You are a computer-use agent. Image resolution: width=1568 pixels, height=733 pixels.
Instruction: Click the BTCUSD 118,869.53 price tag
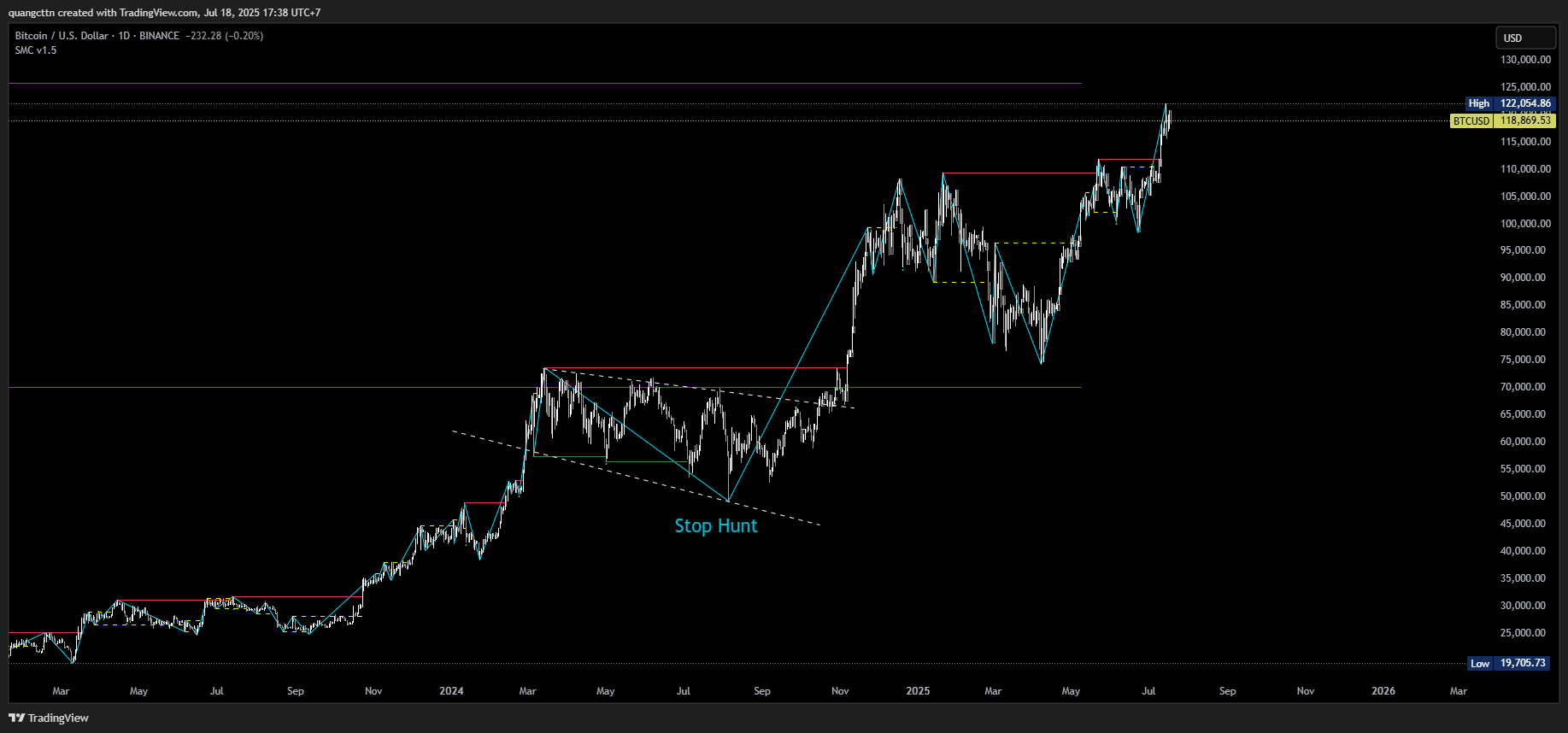click(1503, 120)
